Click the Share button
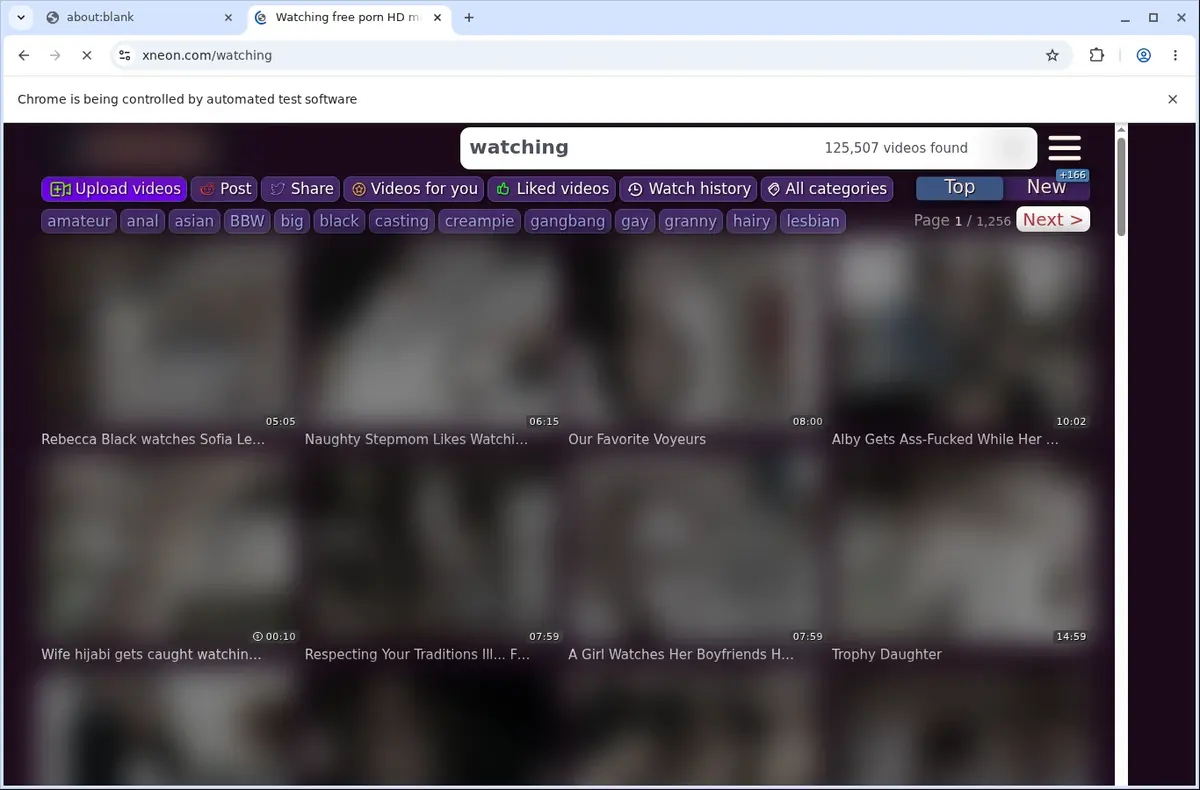The width and height of the screenshot is (1200, 790). click(x=301, y=188)
